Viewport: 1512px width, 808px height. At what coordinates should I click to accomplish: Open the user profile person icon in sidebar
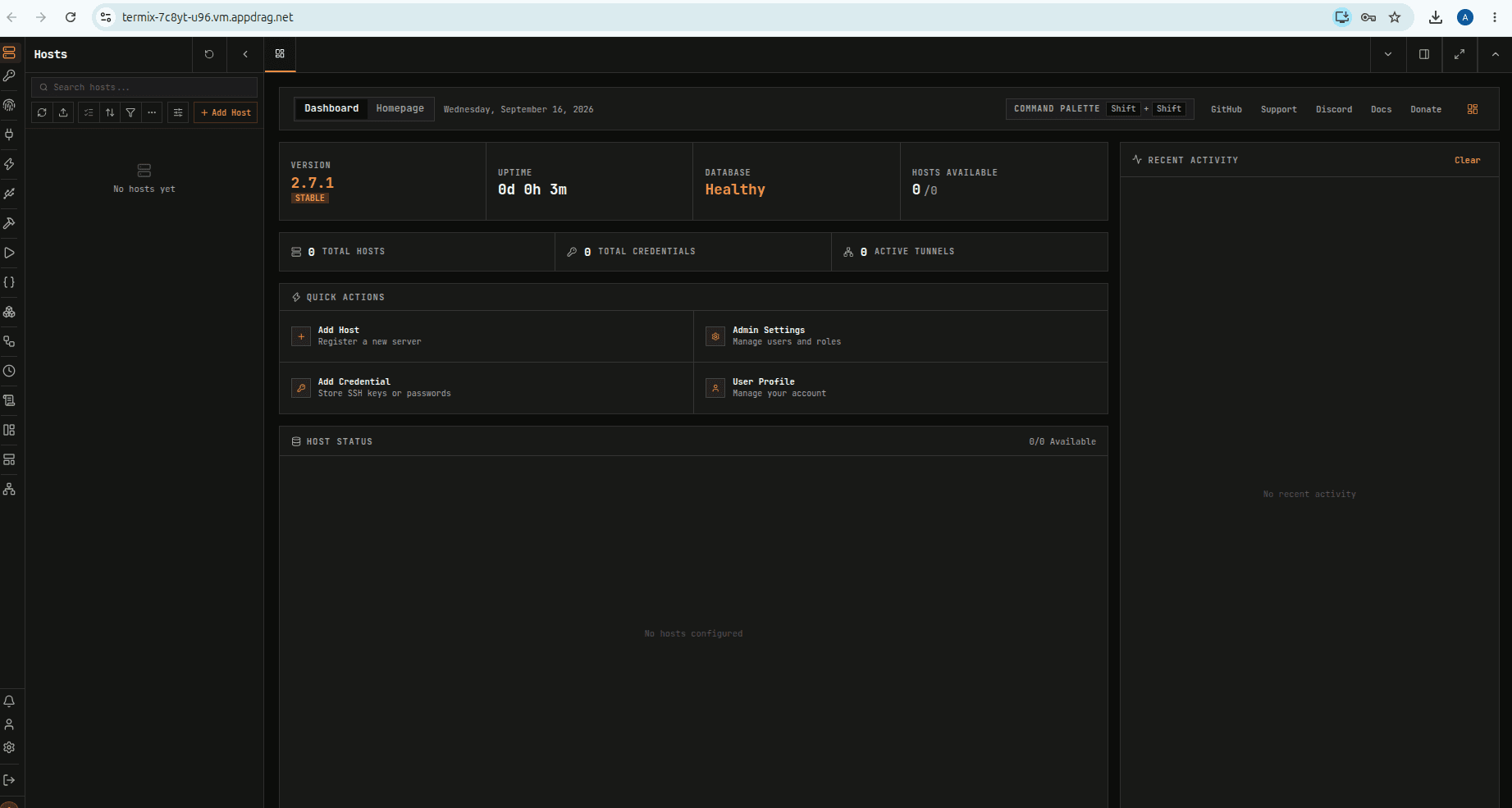point(9,724)
